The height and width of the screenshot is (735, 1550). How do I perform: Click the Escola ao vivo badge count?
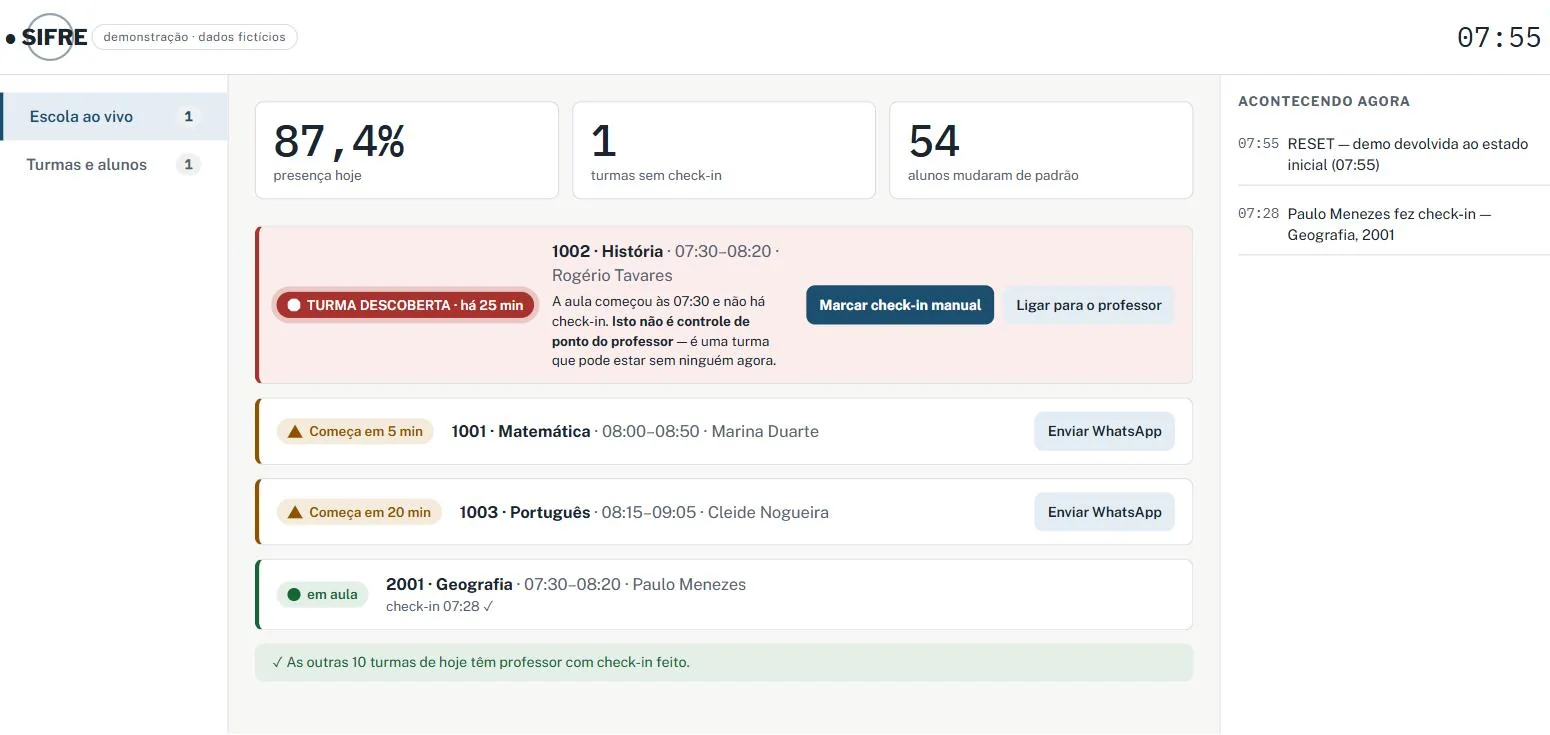188,117
